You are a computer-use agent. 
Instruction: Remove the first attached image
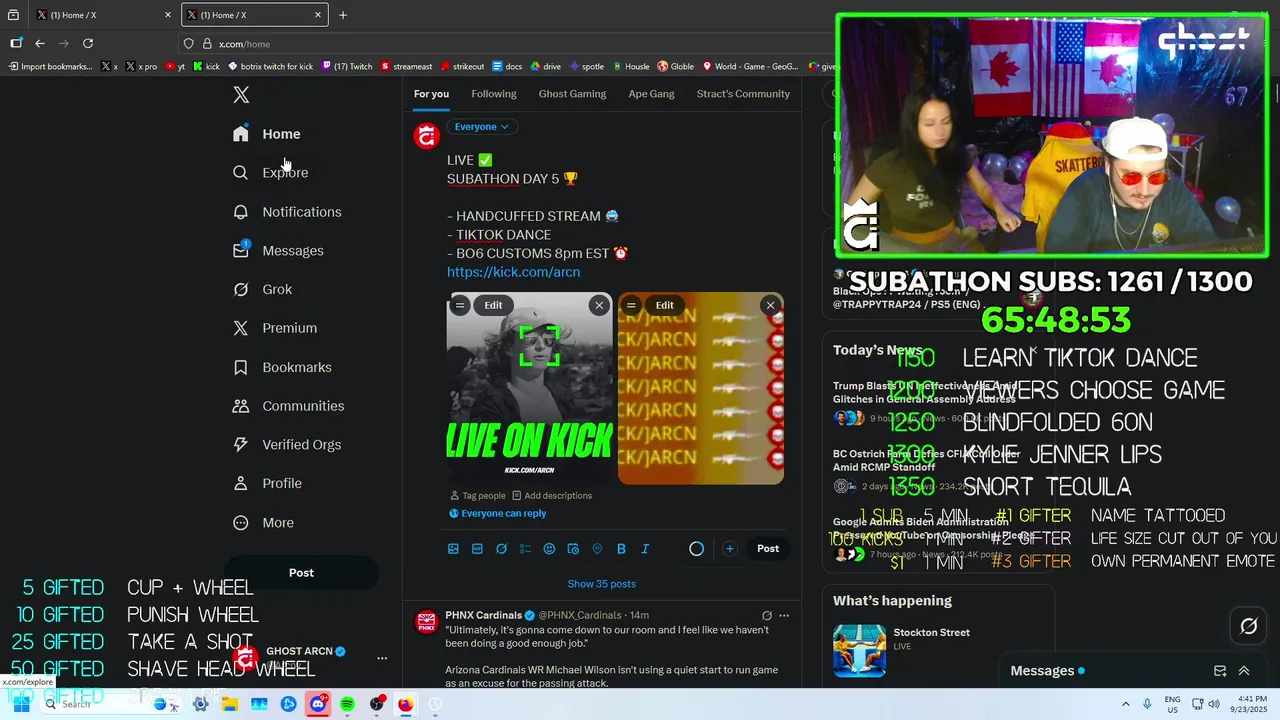click(x=599, y=305)
